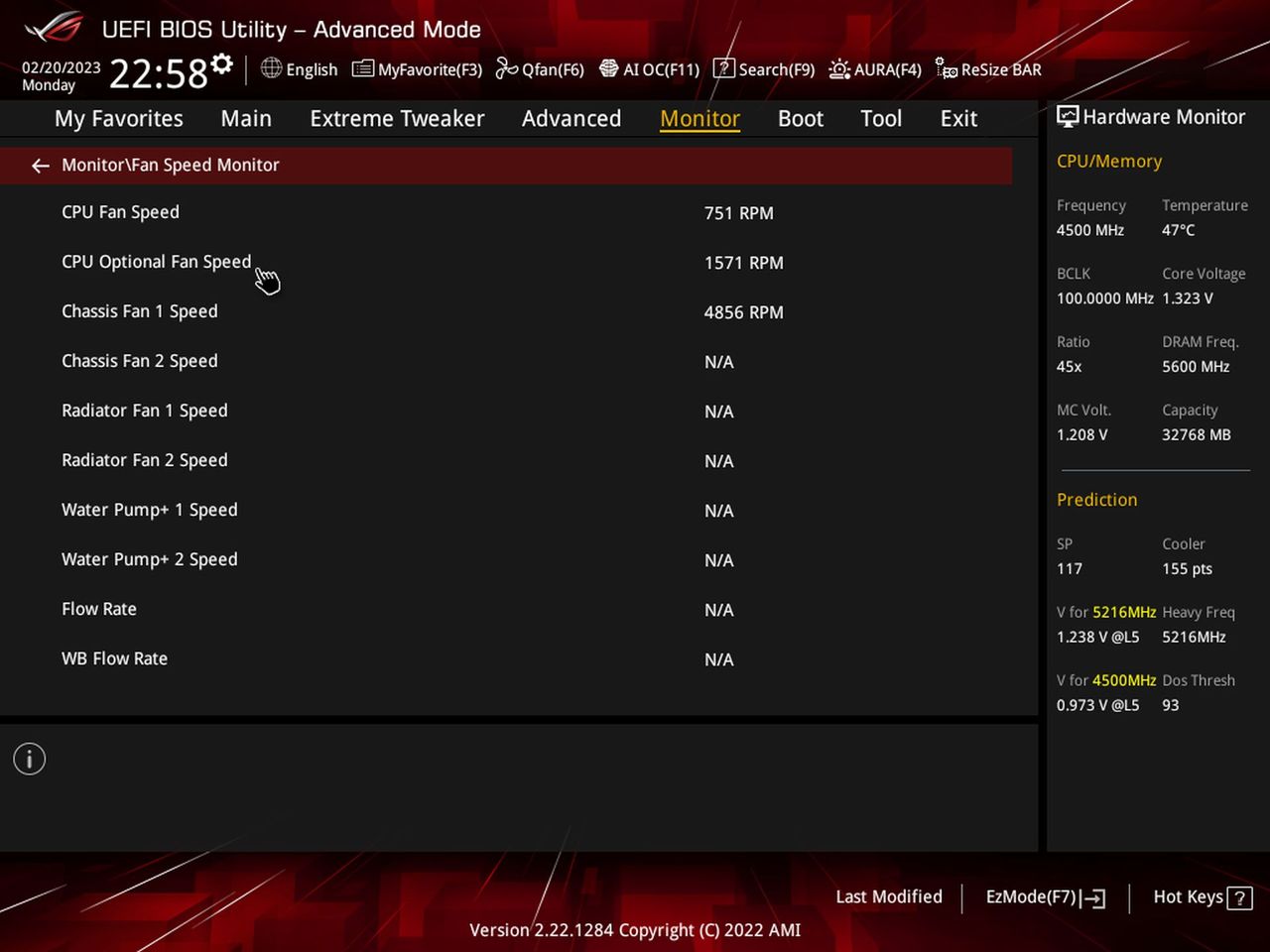Click the 1571 RPM value
This screenshot has width=1270, height=952.
click(744, 263)
